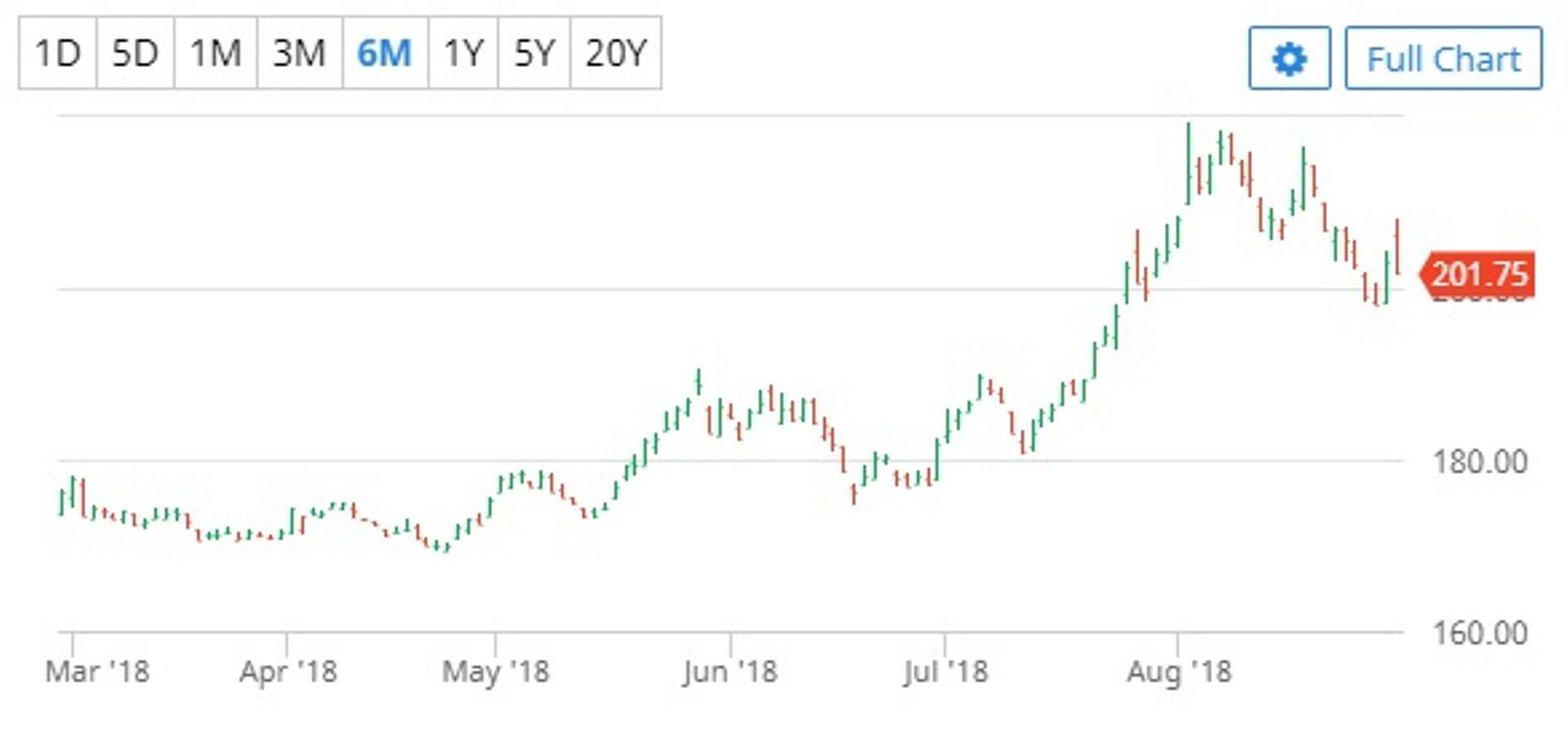The height and width of the screenshot is (742, 1568).
Task: Open the Full Chart button
Action: [1443, 59]
